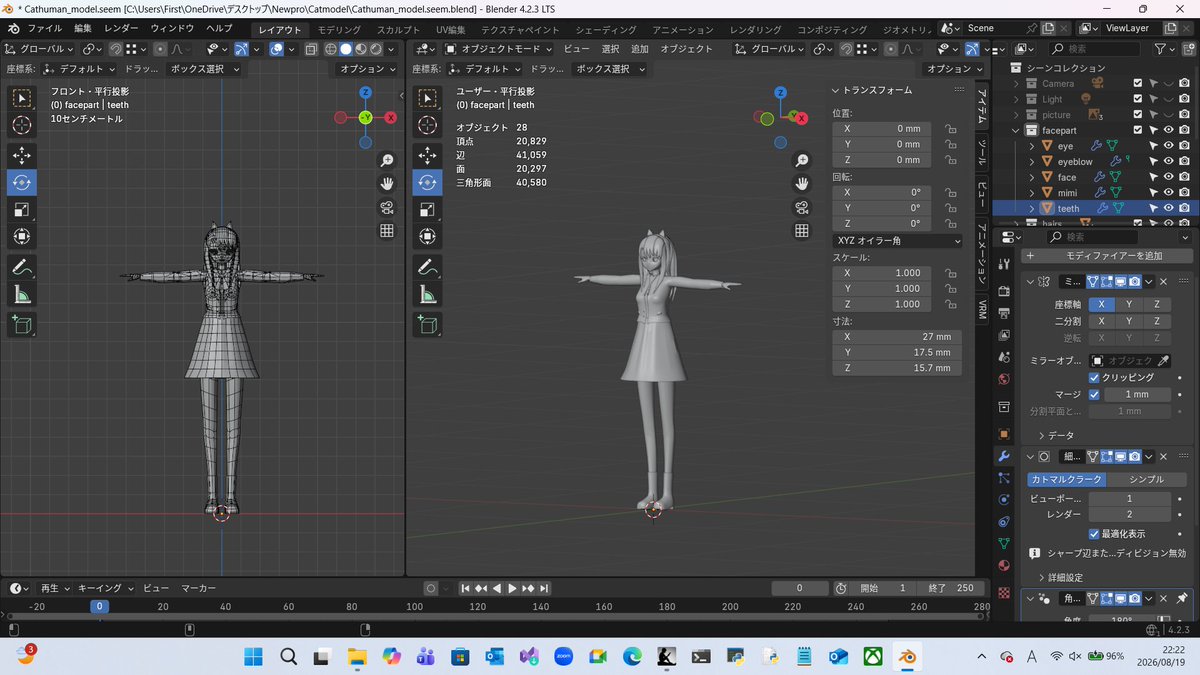Toggle camera view icon in right viewport
1200x675 pixels.
click(801, 207)
